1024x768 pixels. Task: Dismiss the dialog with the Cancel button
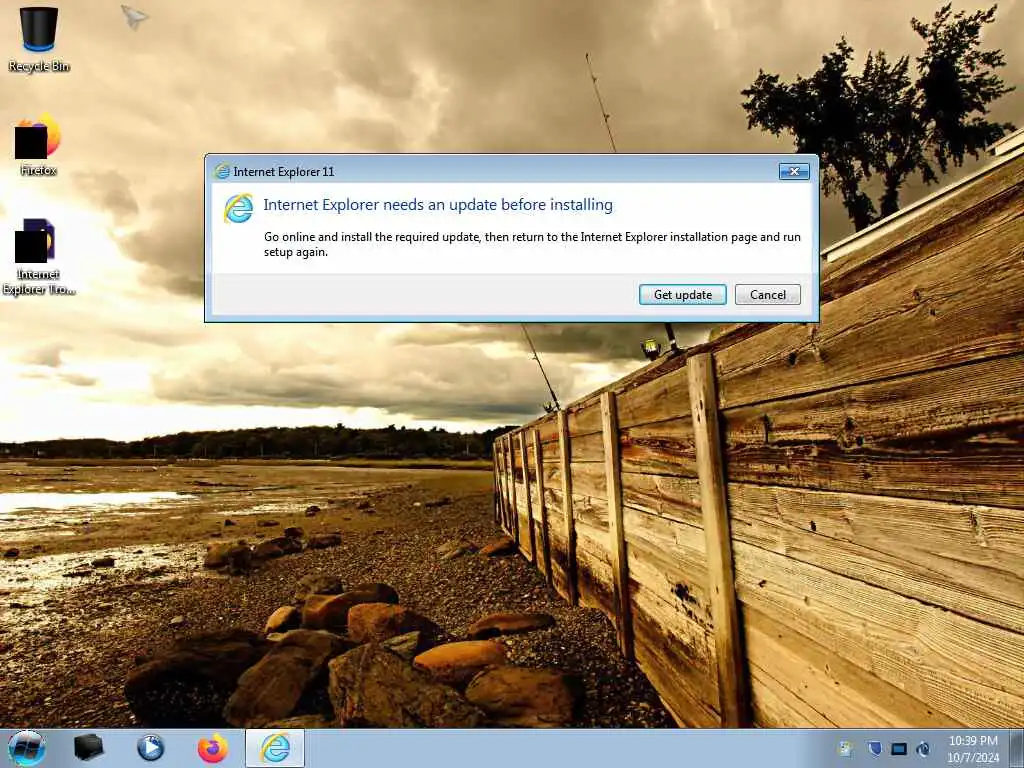click(x=767, y=295)
